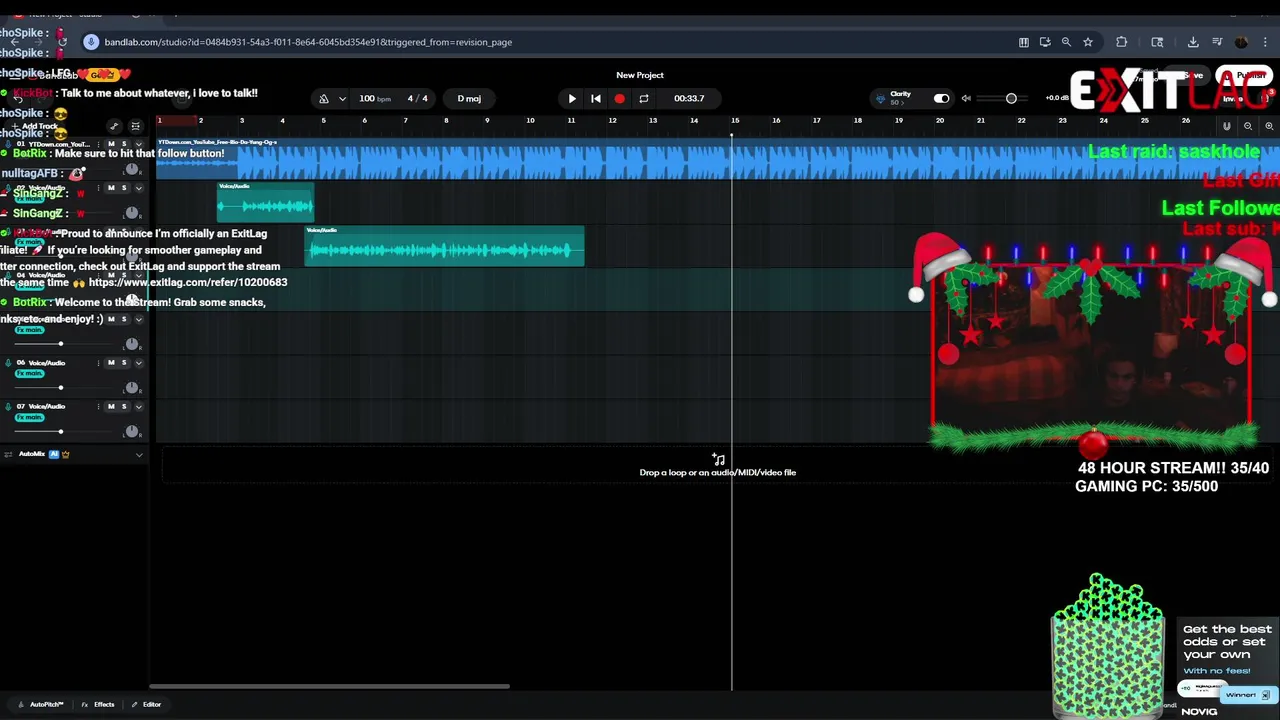
Task: Toggle the metronome icon
Action: pyautogui.click(x=323, y=98)
